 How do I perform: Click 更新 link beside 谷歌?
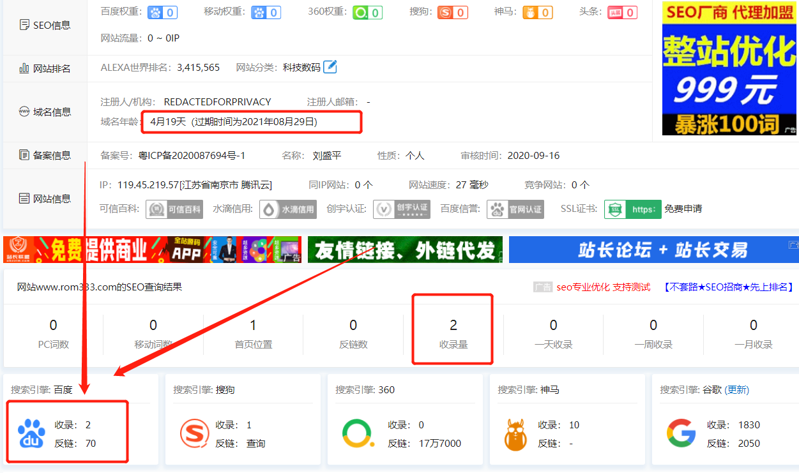coord(737,389)
